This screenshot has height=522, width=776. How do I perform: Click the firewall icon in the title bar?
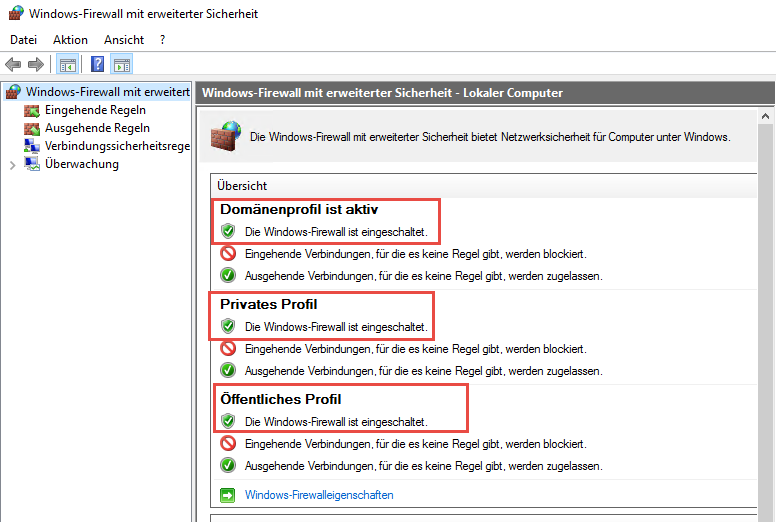point(16,13)
